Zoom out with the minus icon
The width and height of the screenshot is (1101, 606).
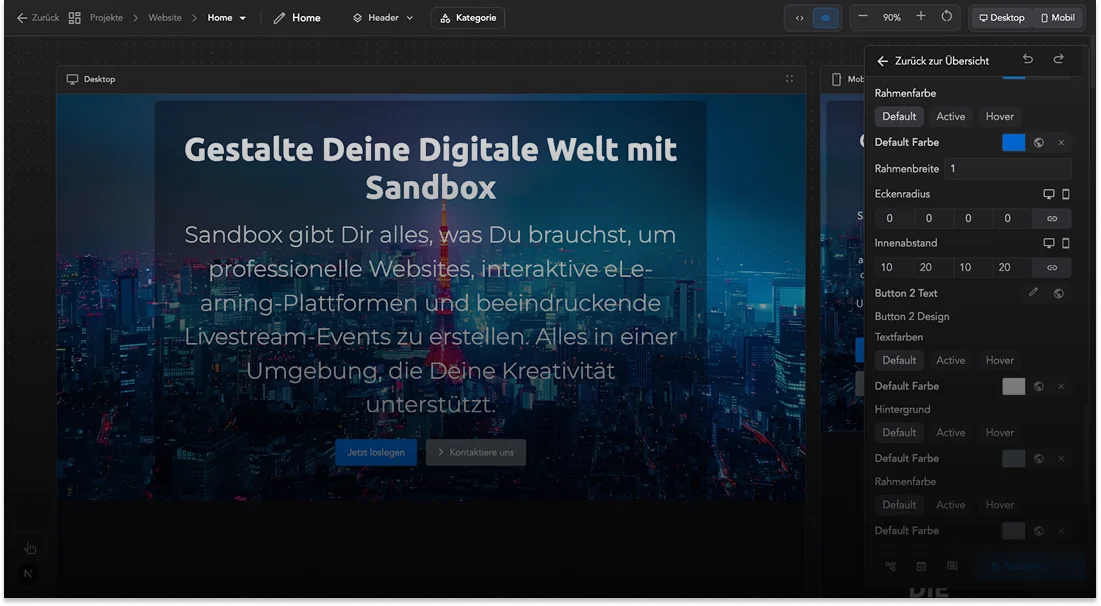[863, 17]
